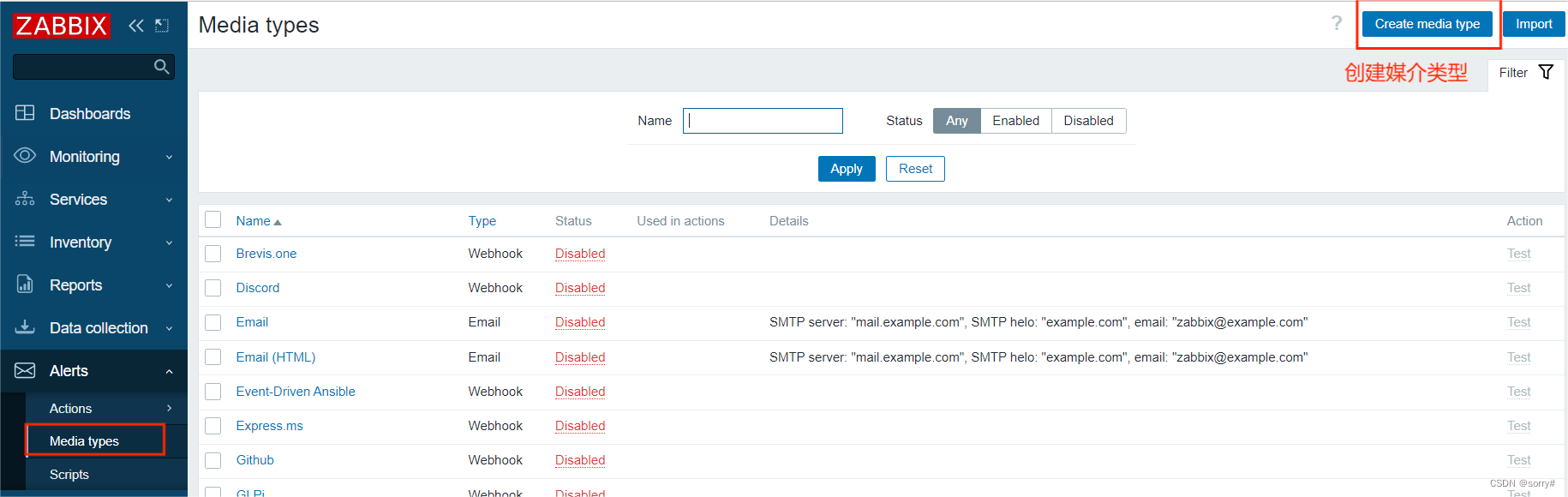Check the Github row checkbox
The image size is (1568, 497).
pyautogui.click(x=213, y=460)
